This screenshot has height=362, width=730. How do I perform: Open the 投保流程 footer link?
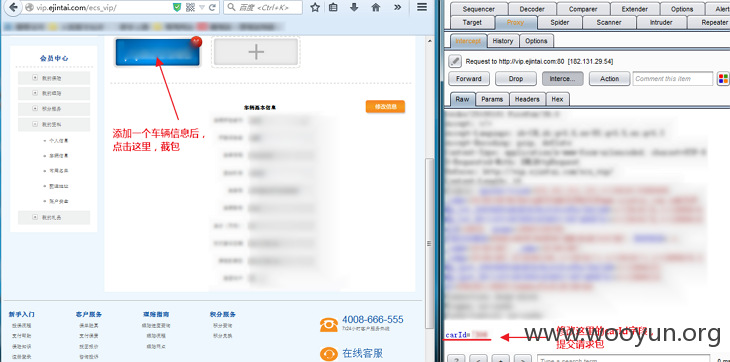coord(21,326)
